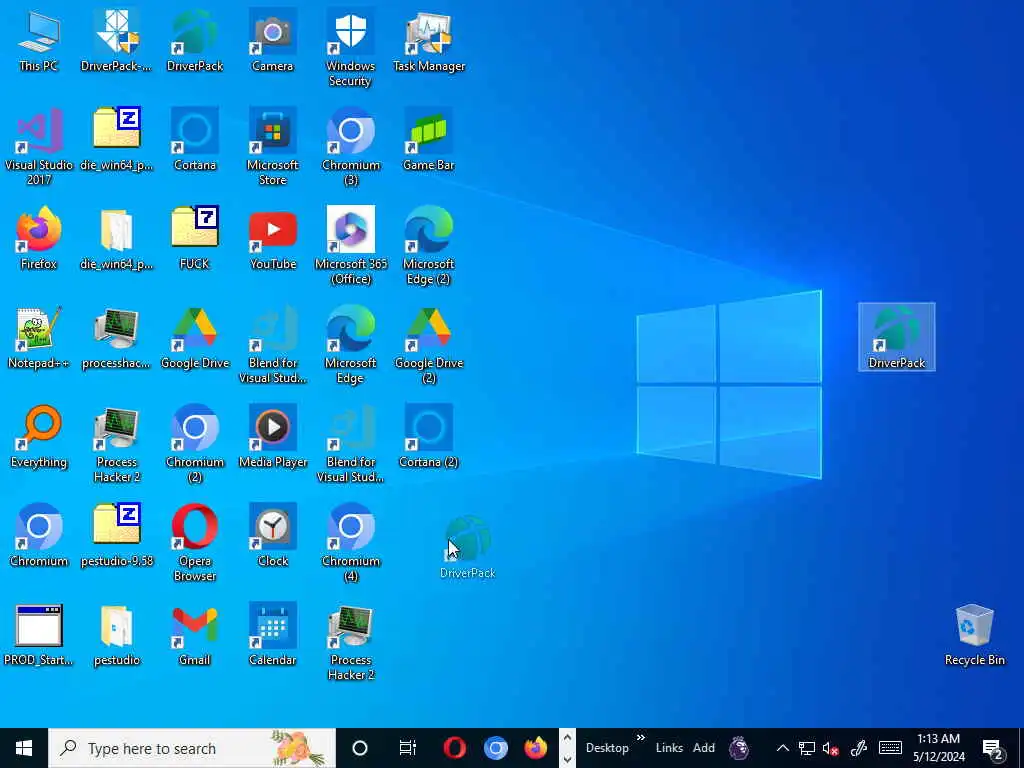This screenshot has height=768, width=1024.
Task: Select the Media Player shortcut
Action: tap(272, 437)
